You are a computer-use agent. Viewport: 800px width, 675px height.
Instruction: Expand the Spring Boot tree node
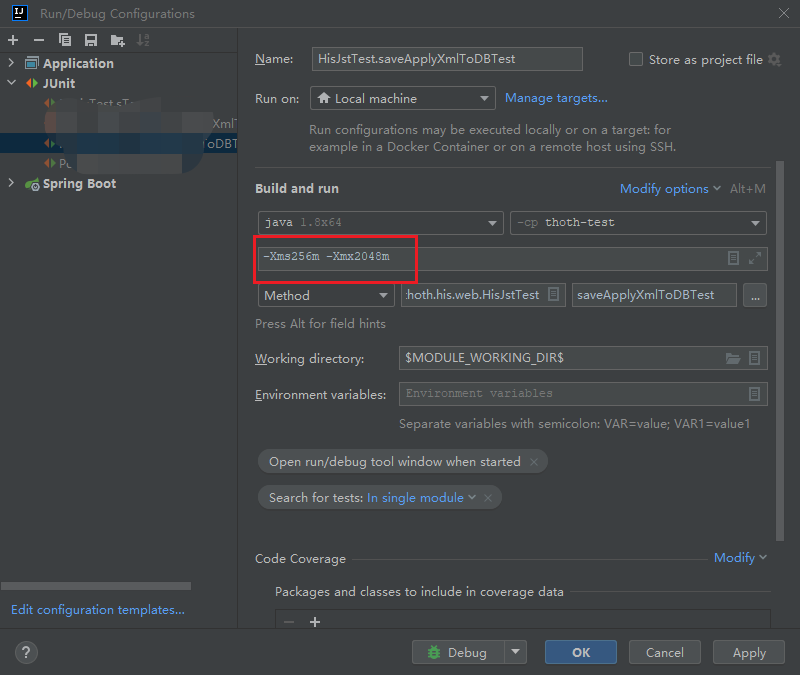pyautogui.click(x=11, y=183)
